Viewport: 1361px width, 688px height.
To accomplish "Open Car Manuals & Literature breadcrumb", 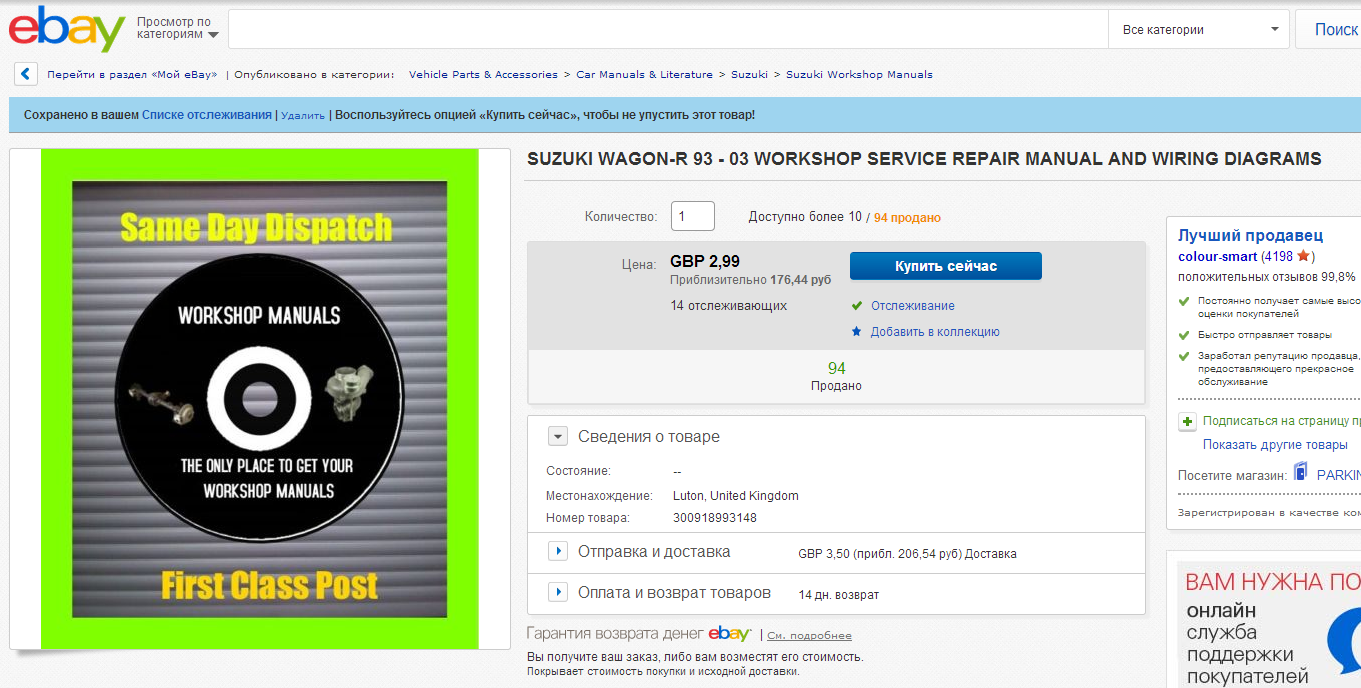I will 644,75.
